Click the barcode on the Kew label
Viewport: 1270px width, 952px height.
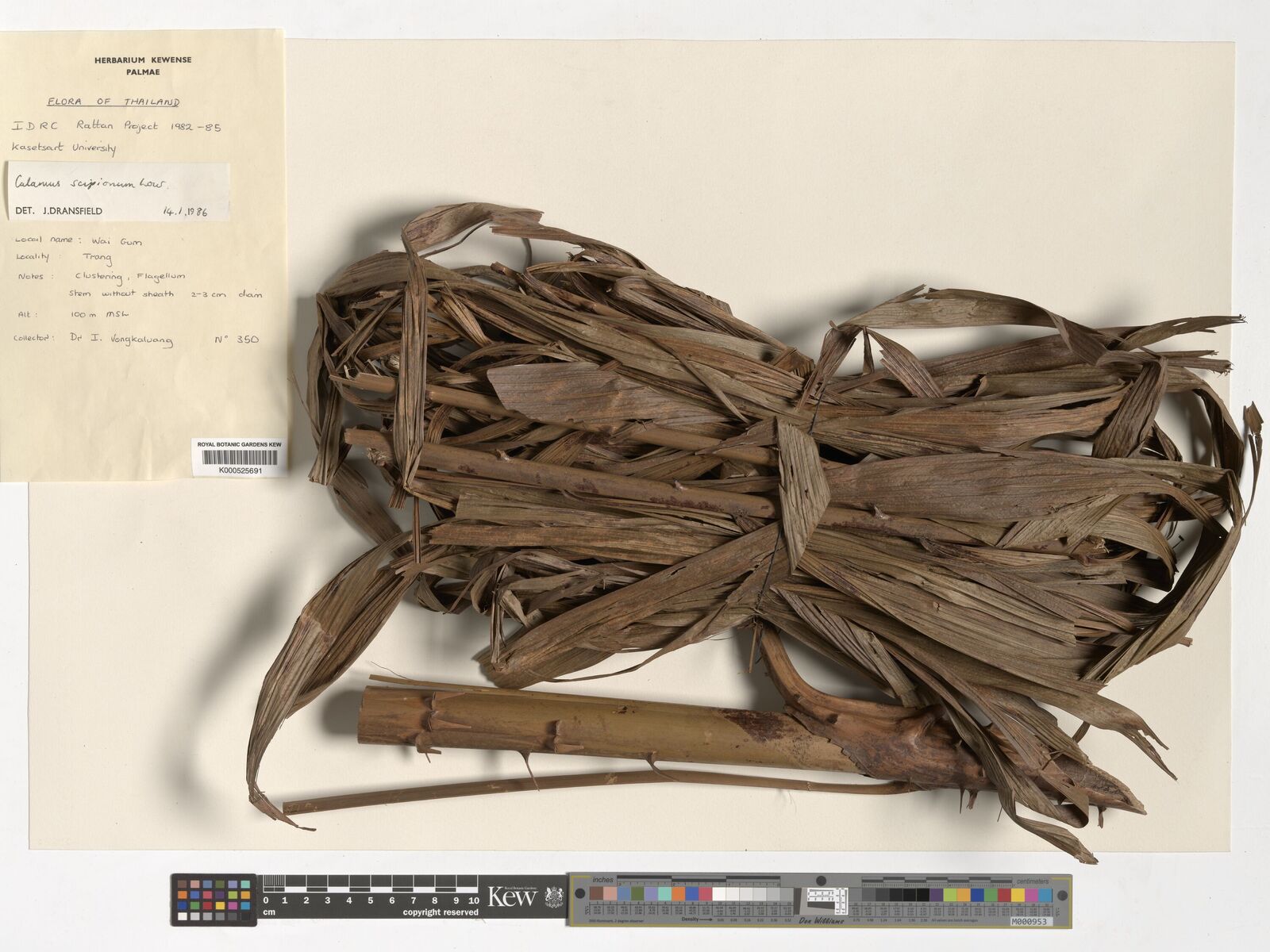(239, 458)
